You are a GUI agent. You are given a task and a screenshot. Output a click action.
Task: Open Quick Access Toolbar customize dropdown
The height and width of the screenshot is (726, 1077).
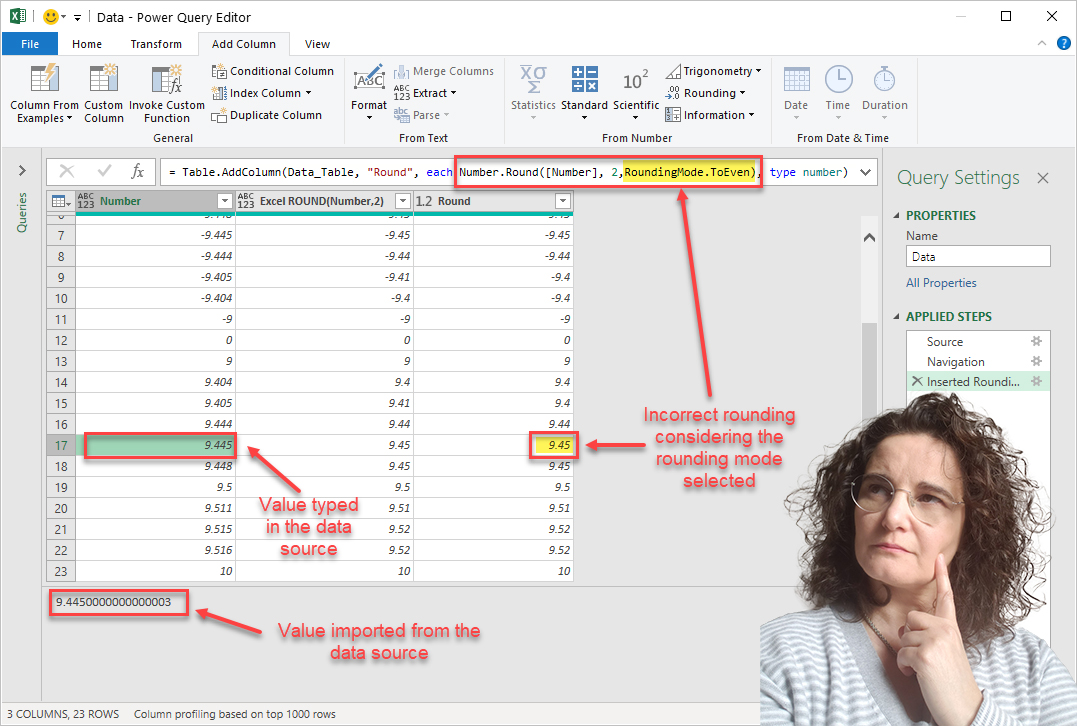(78, 17)
